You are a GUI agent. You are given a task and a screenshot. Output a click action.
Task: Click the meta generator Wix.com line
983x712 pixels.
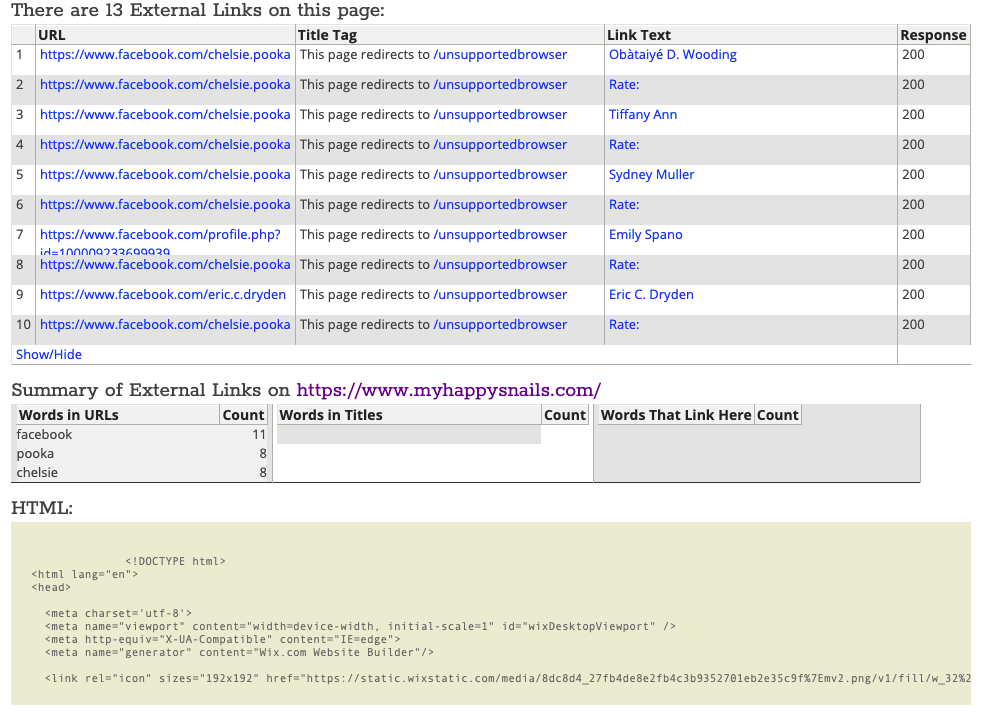[x=239, y=653]
